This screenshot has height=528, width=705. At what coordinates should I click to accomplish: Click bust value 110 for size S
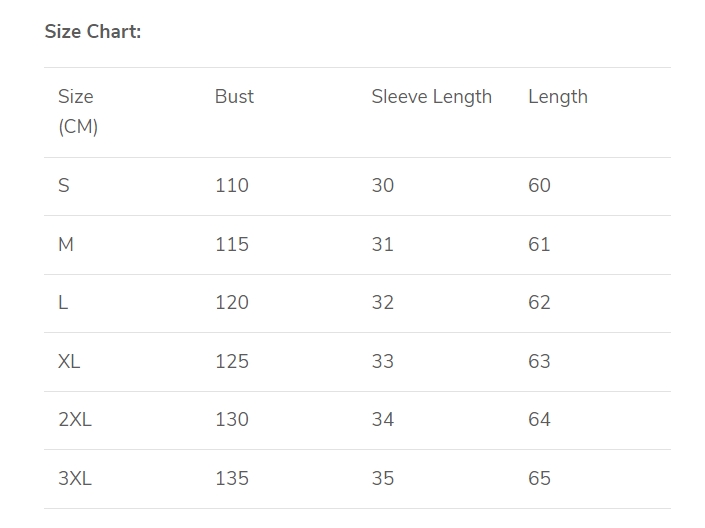[231, 186]
